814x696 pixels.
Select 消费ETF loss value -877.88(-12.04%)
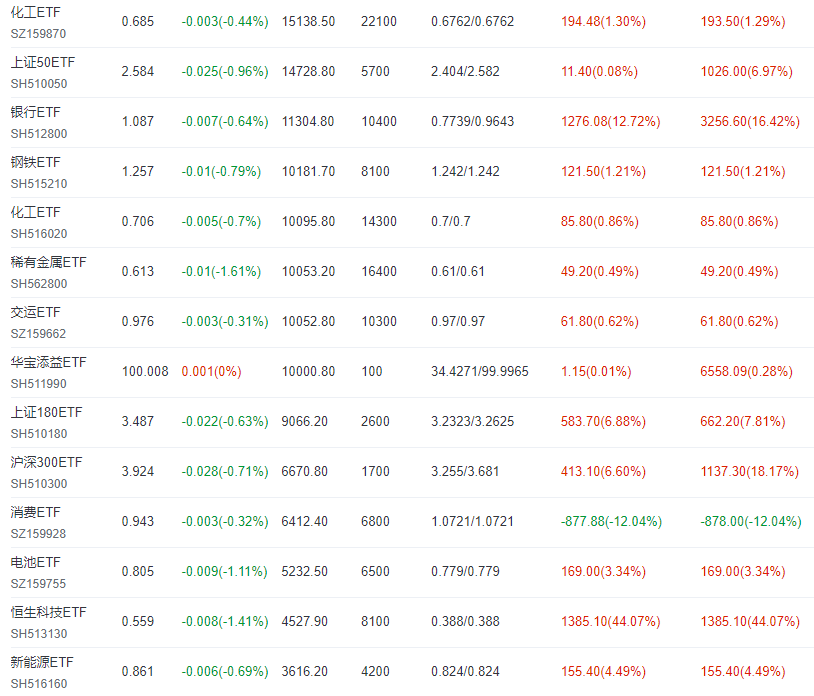tap(611, 521)
